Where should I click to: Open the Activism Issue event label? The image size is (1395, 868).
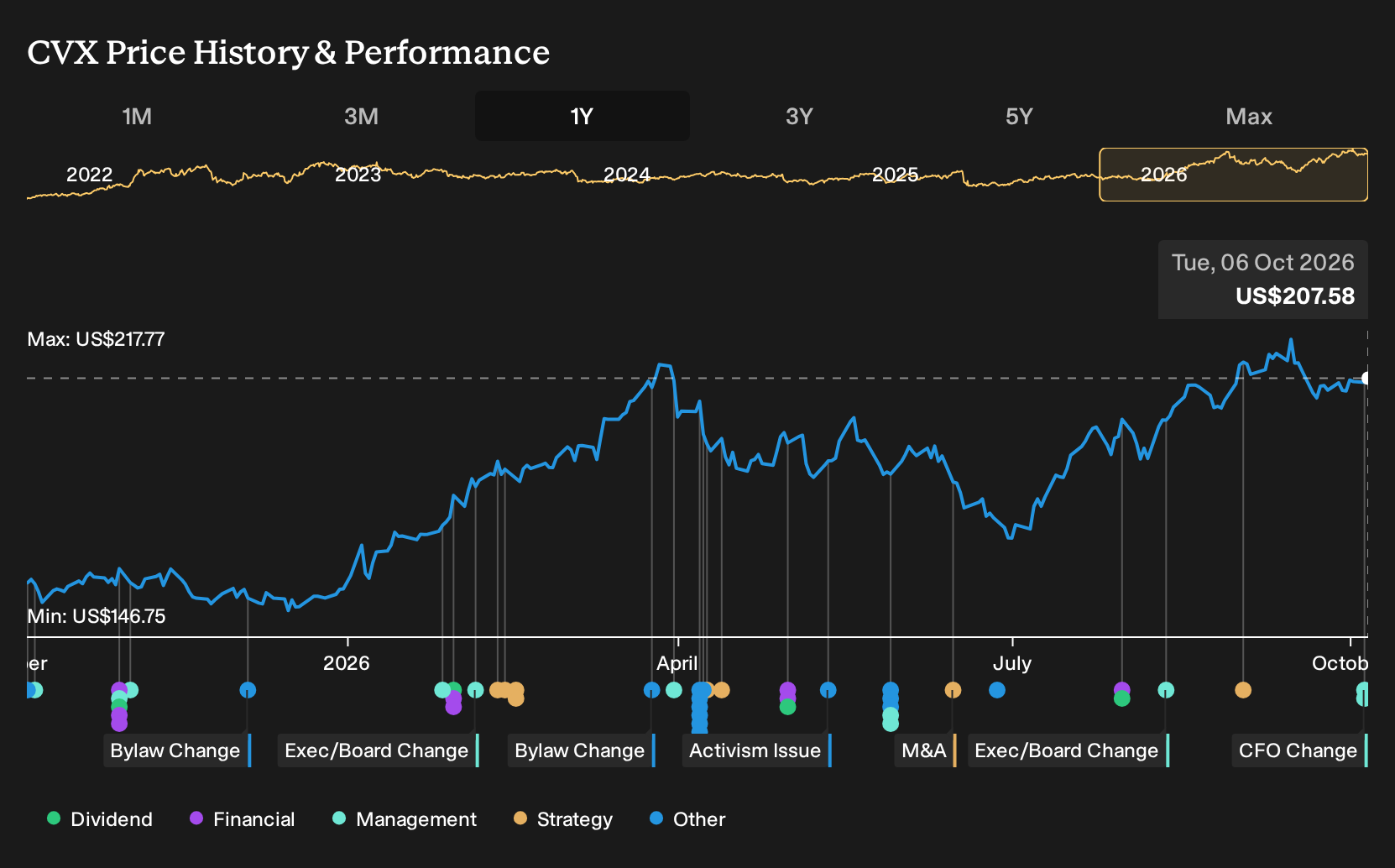coord(757,750)
